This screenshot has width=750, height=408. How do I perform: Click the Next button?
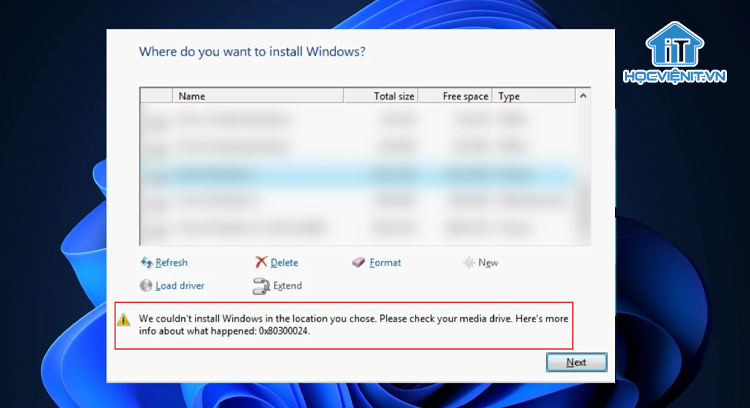[576, 362]
